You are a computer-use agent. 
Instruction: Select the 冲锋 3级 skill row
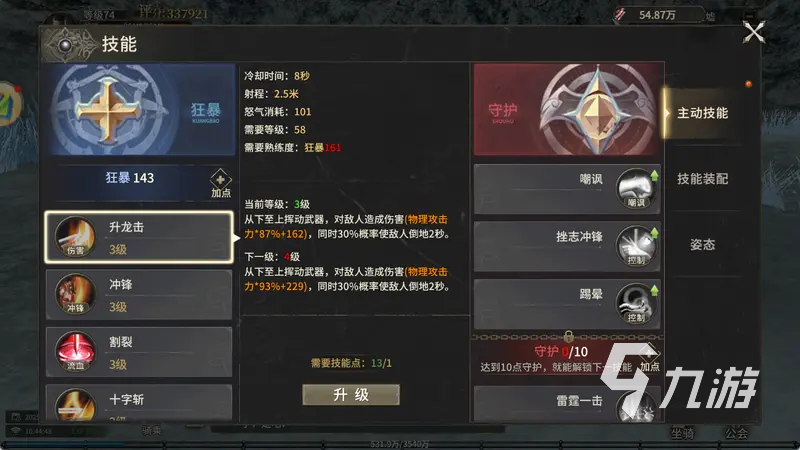pos(139,294)
